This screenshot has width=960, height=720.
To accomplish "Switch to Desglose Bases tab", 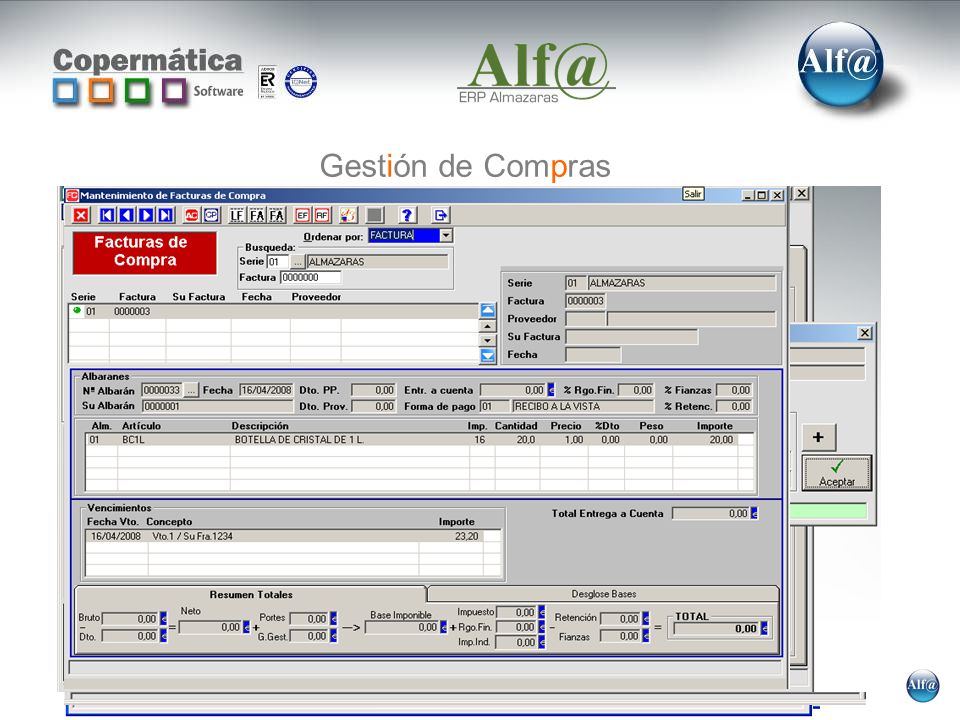I will (x=604, y=594).
